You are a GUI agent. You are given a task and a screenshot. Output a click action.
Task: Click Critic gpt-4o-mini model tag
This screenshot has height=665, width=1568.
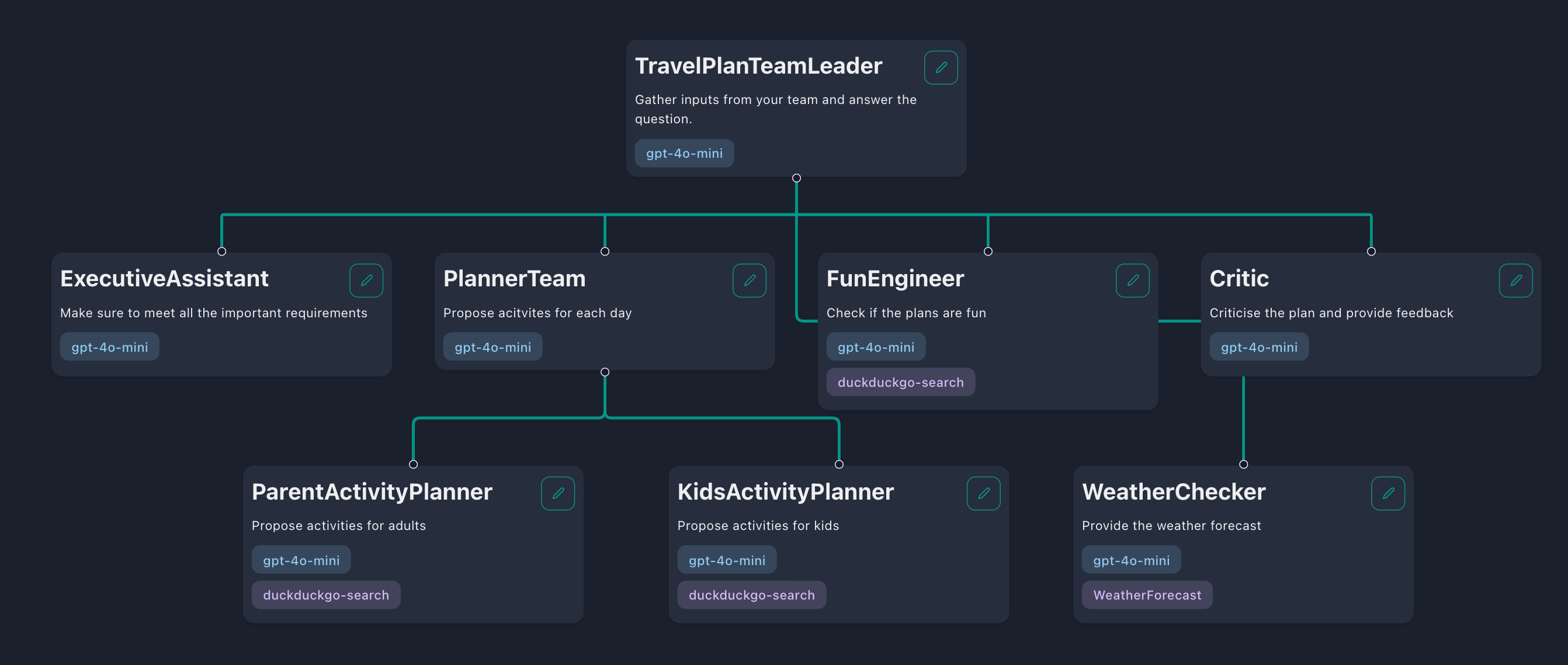(1259, 347)
